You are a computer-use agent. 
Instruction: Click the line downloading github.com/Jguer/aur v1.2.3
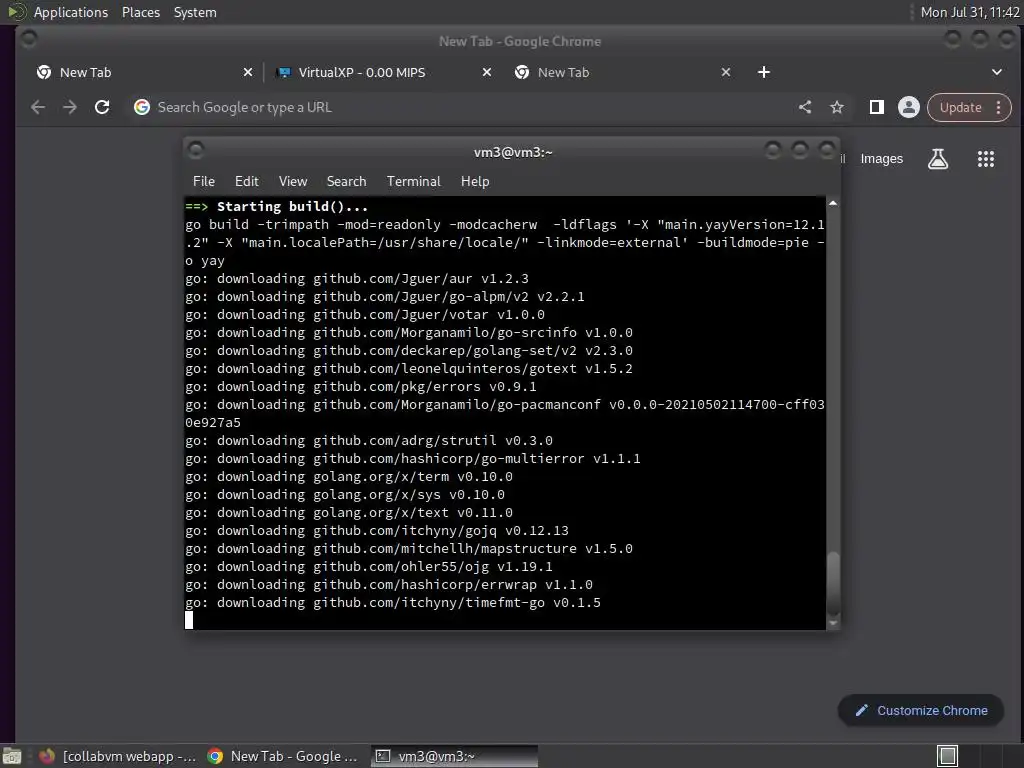pos(357,279)
